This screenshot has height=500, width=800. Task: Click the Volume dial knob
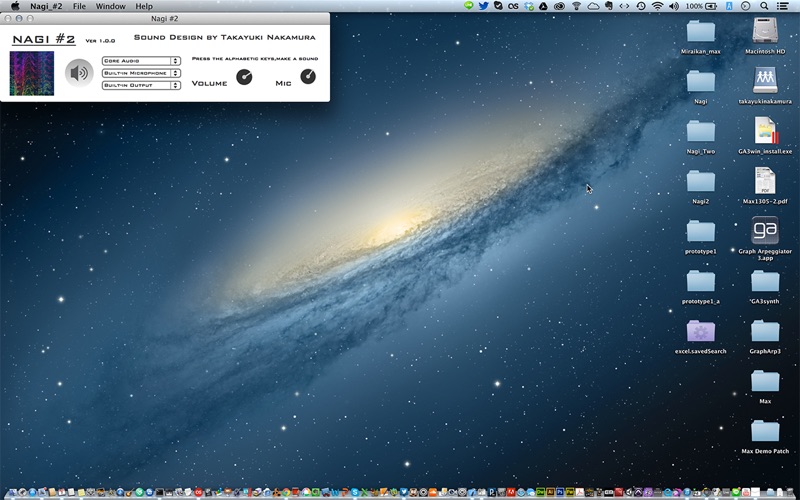(x=244, y=77)
